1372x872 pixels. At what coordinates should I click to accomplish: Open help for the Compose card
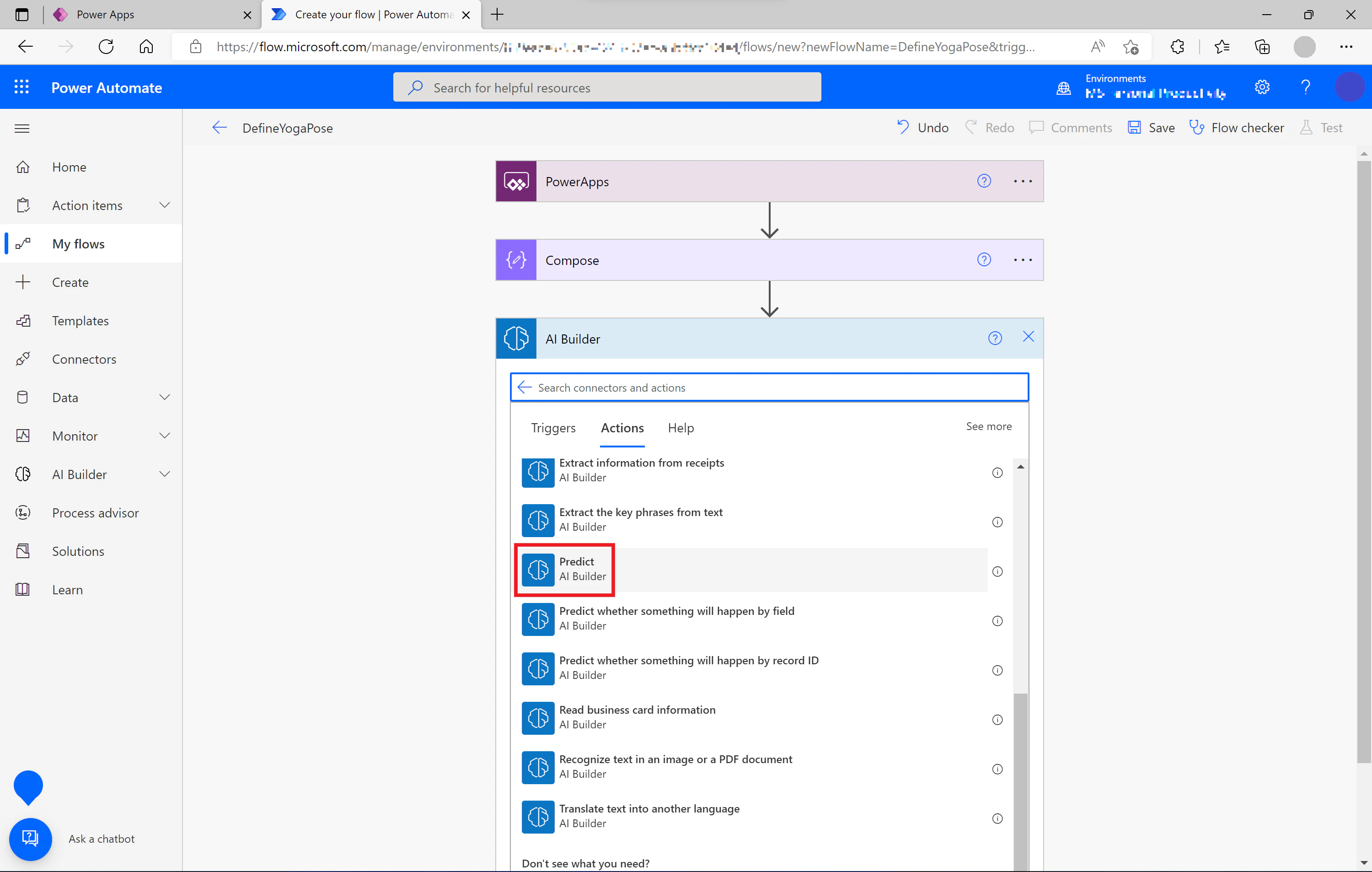[x=984, y=260]
